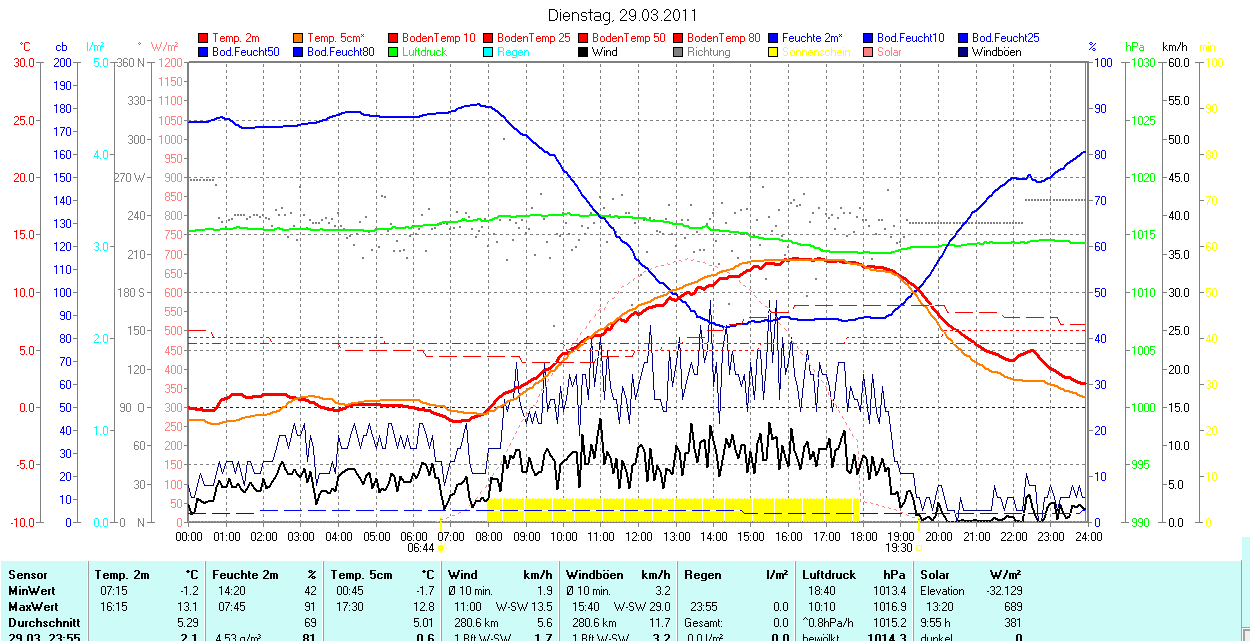Click the Windböen column header in table
Screen dimensions: 1250x641
[594, 575]
